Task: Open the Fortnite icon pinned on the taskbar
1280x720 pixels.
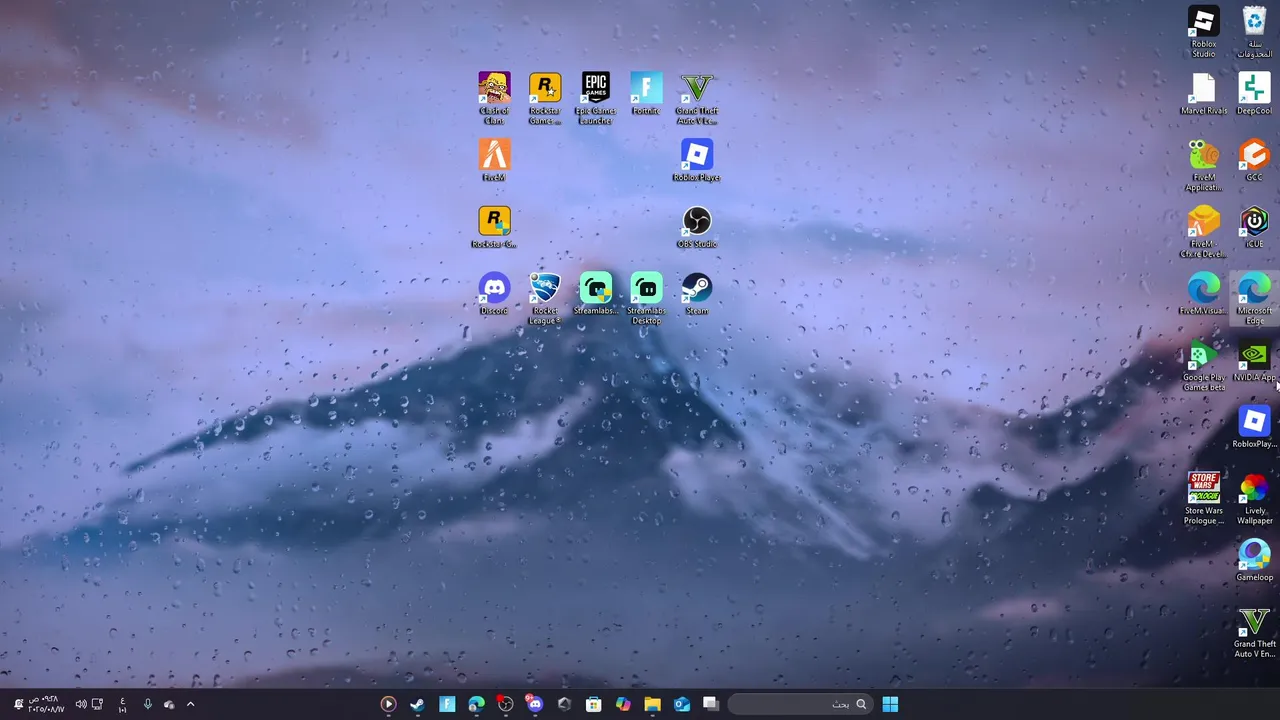Action: click(447, 704)
